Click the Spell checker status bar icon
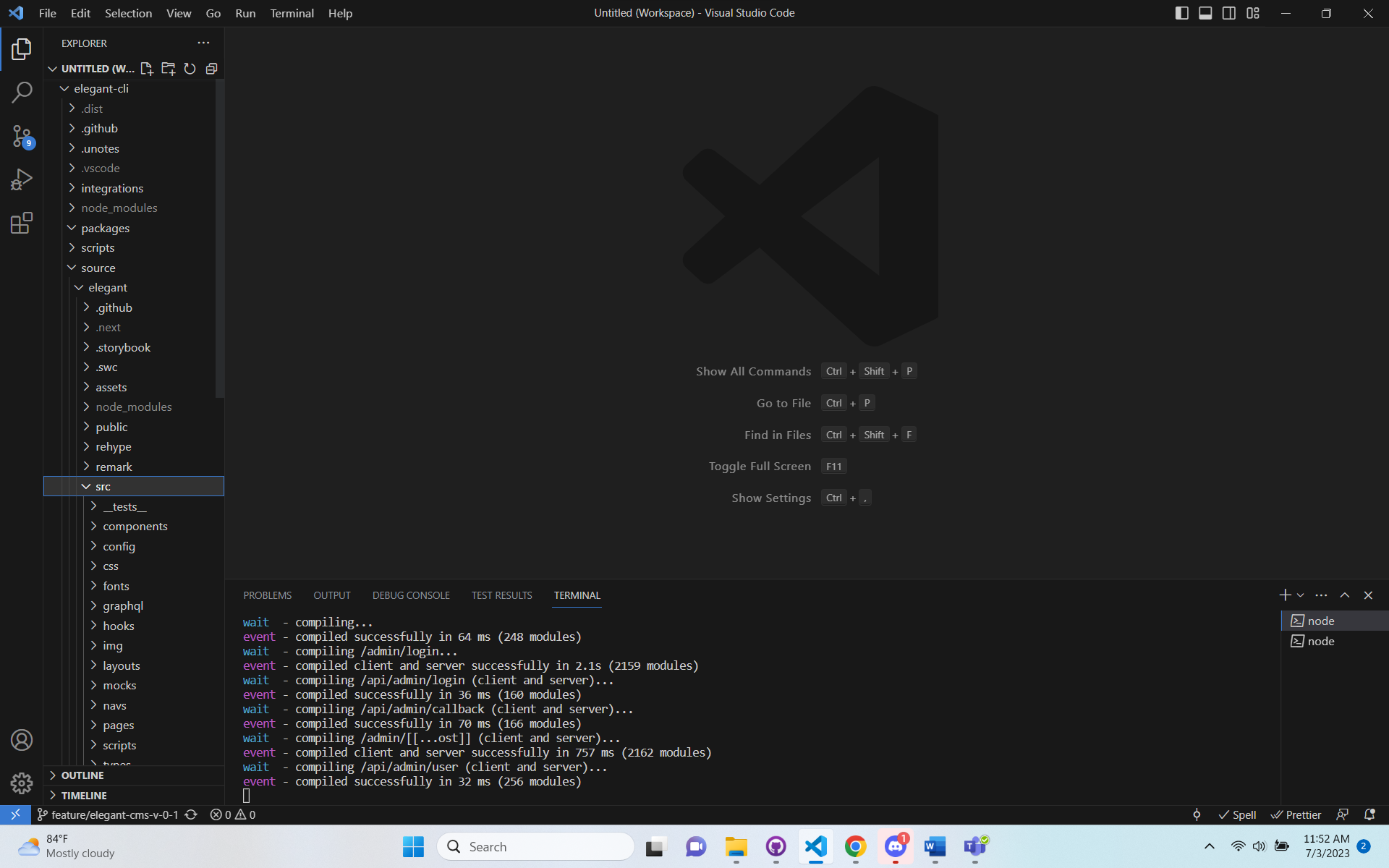Viewport: 1389px width, 868px height. 1237,814
